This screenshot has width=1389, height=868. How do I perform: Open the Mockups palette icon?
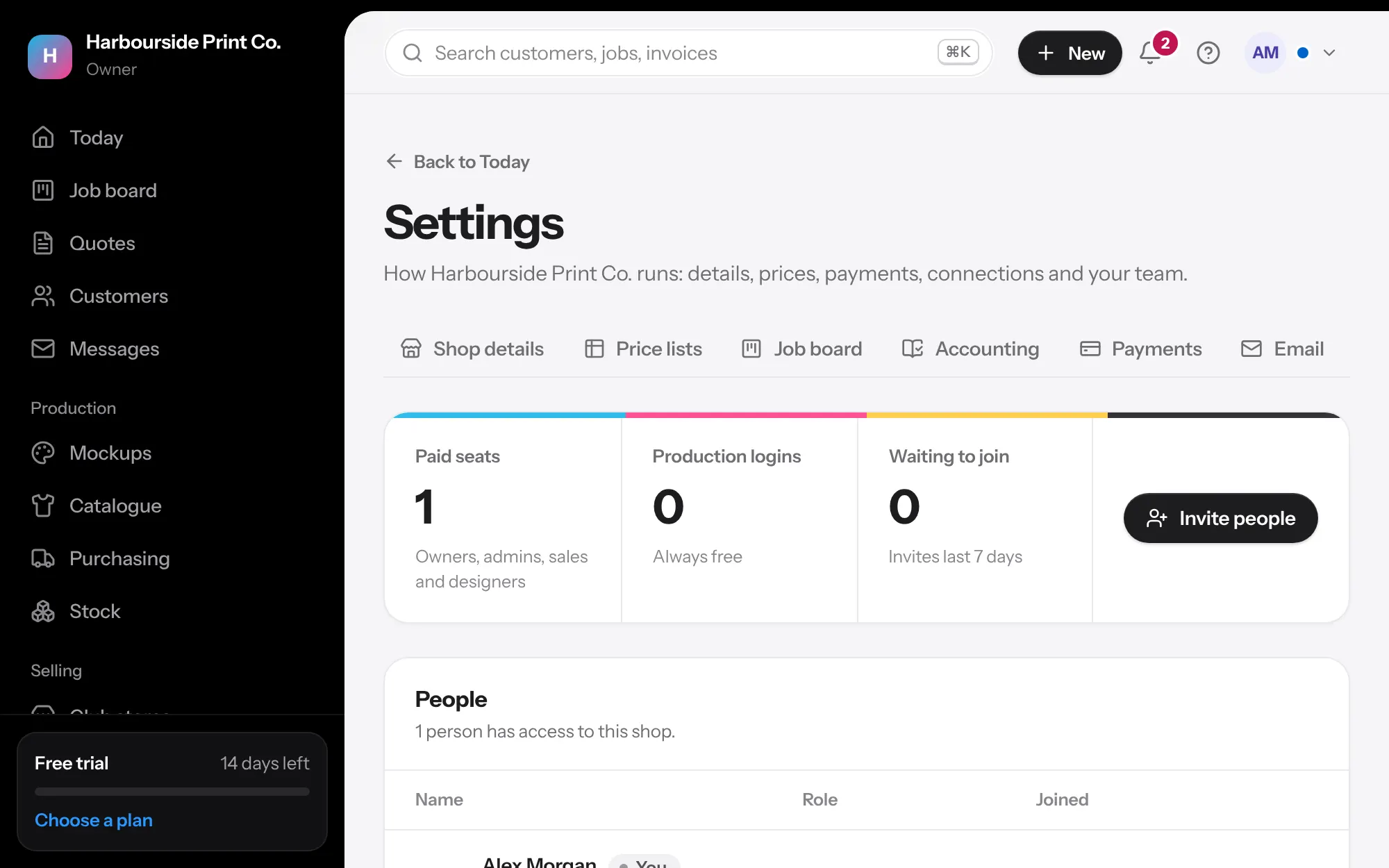tap(43, 453)
